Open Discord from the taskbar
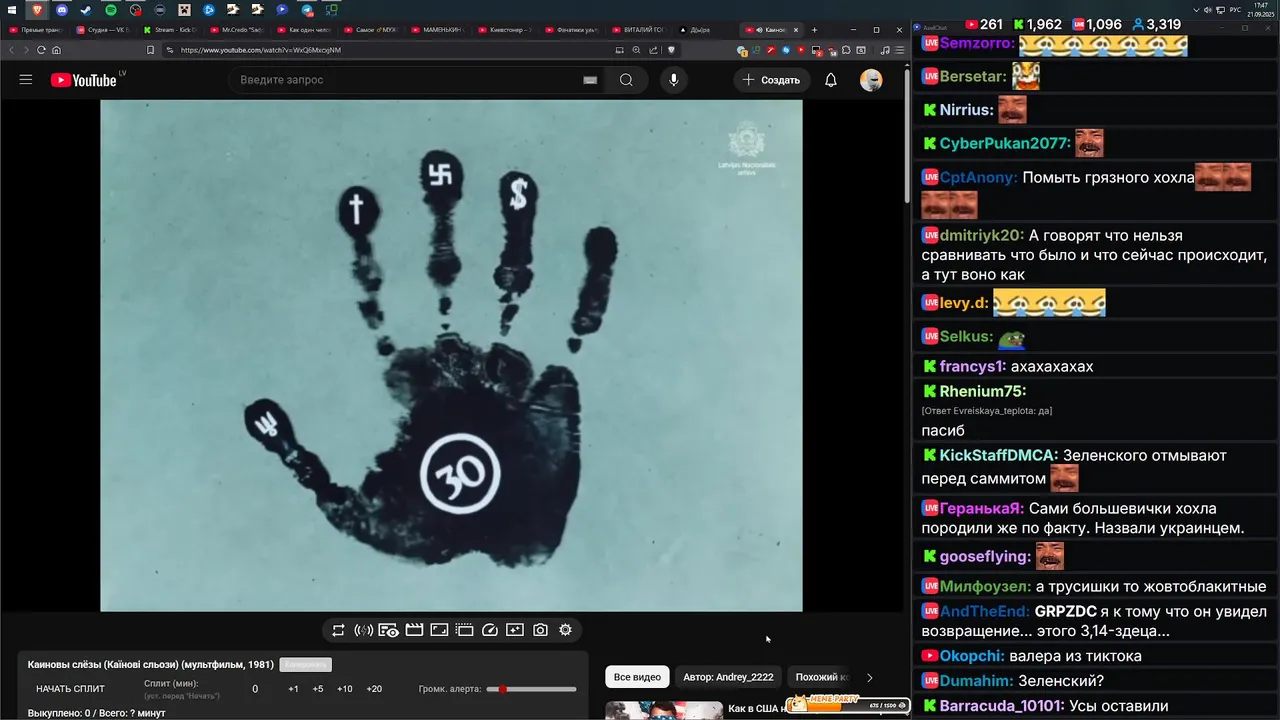This screenshot has height=720, width=1280. coord(61,10)
